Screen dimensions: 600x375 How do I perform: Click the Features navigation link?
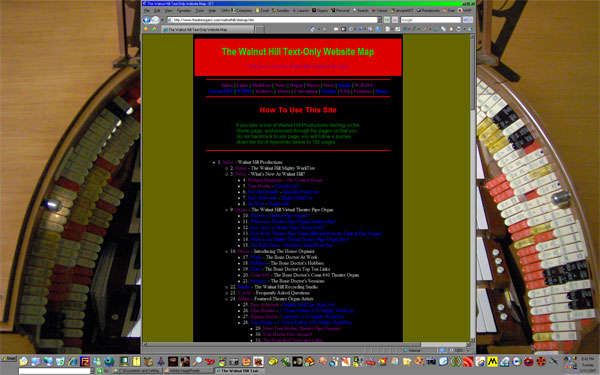[x=362, y=91]
